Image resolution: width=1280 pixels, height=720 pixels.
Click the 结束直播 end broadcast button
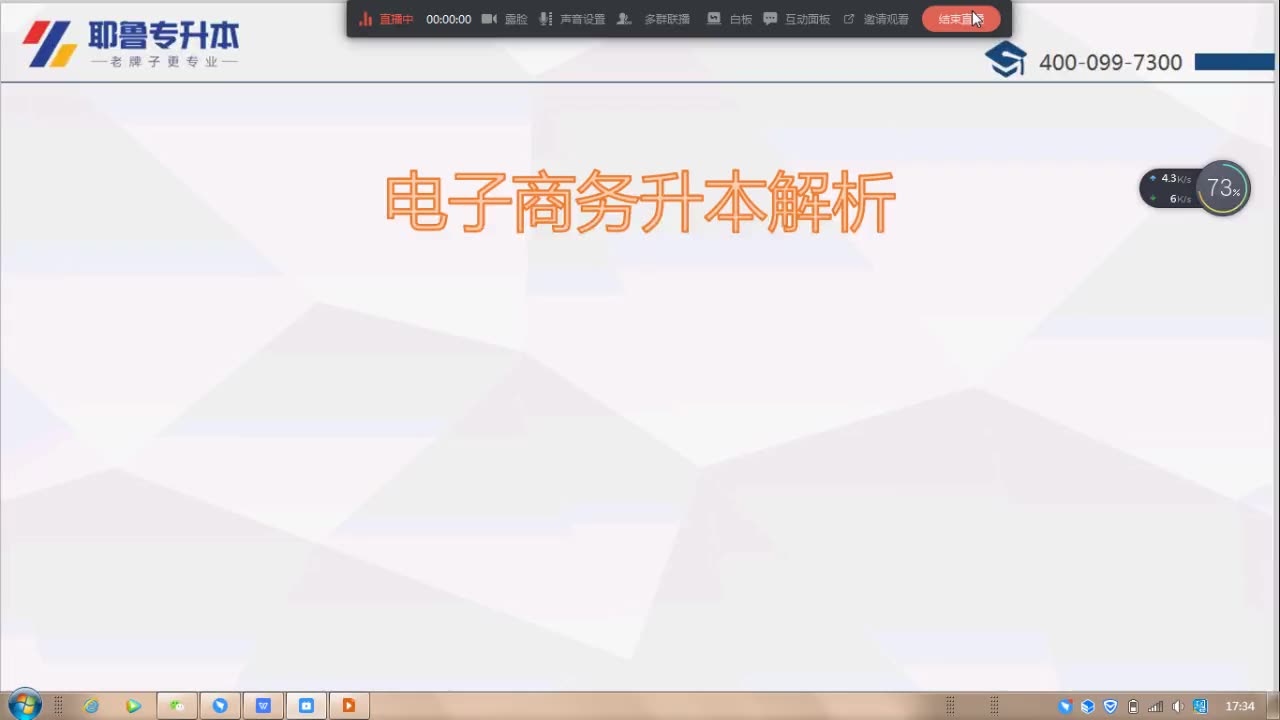pyautogui.click(x=961, y=19)
